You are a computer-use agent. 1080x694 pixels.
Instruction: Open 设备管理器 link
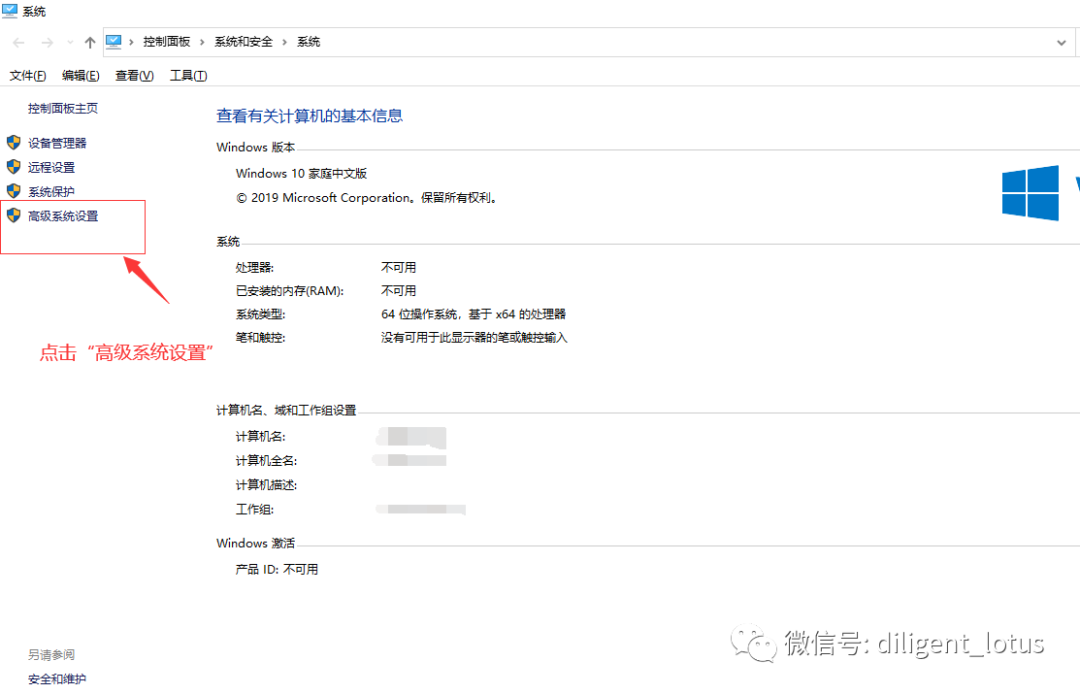(57, 143)
